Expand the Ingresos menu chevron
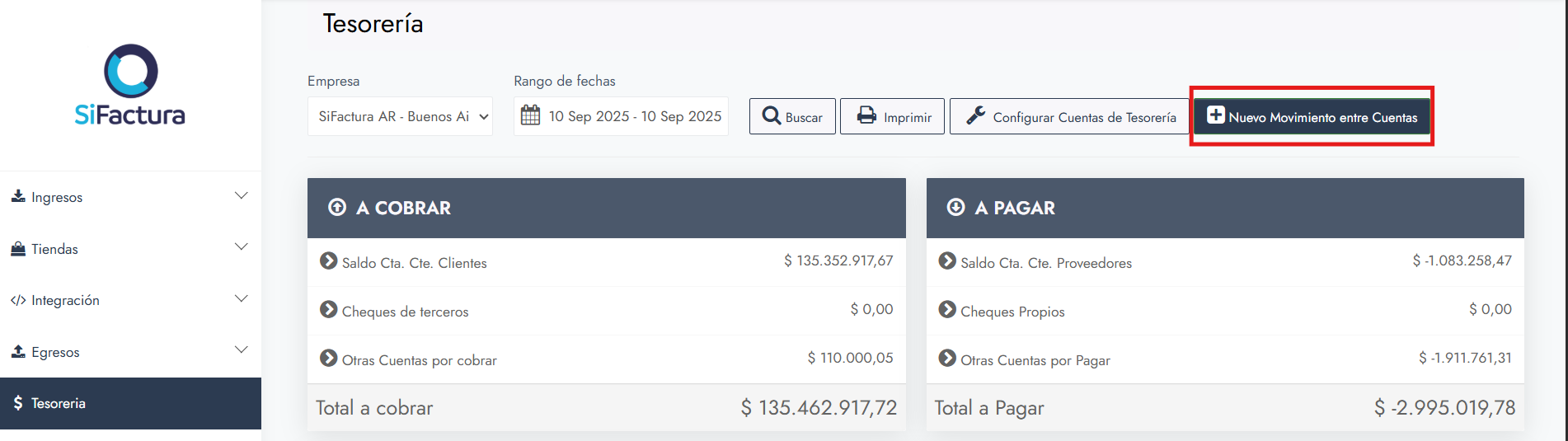The height and width of the screenshot is (441, 1568). coord(241,196)
